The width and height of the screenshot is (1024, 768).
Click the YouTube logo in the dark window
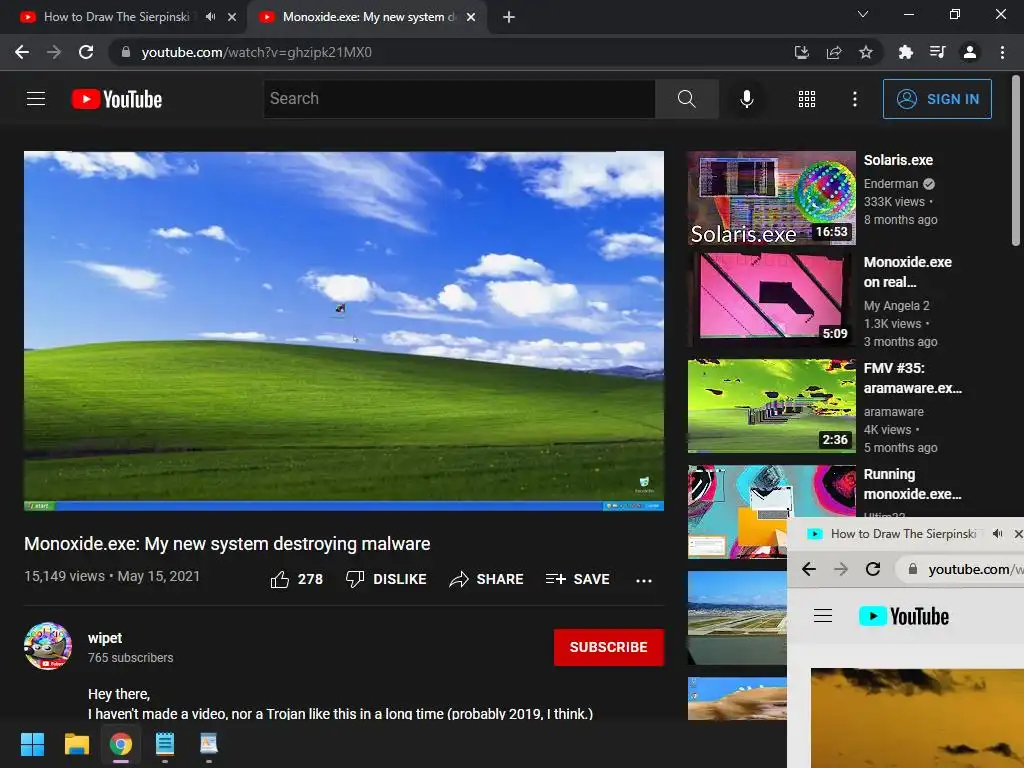pyautogui.click(x=117, y=99)
